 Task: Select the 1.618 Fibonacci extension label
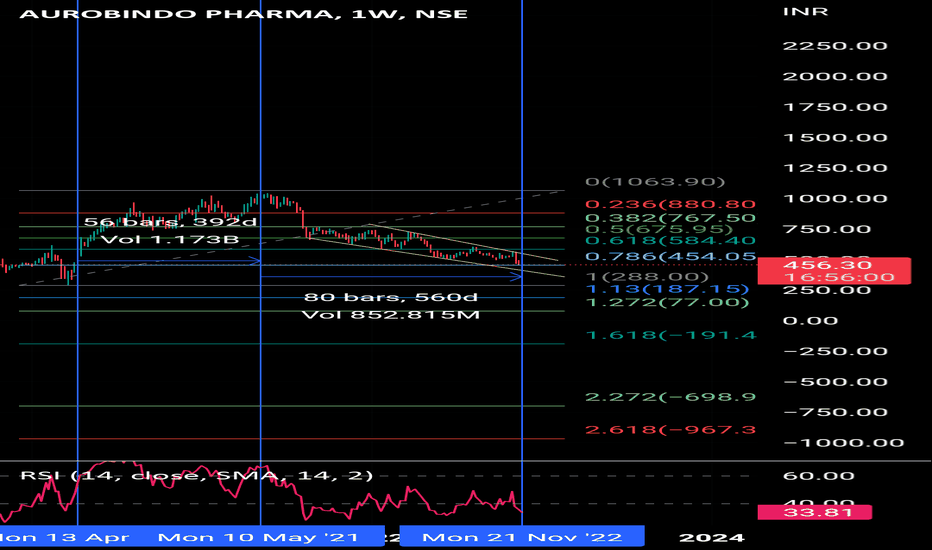click(x=670, y=335)
